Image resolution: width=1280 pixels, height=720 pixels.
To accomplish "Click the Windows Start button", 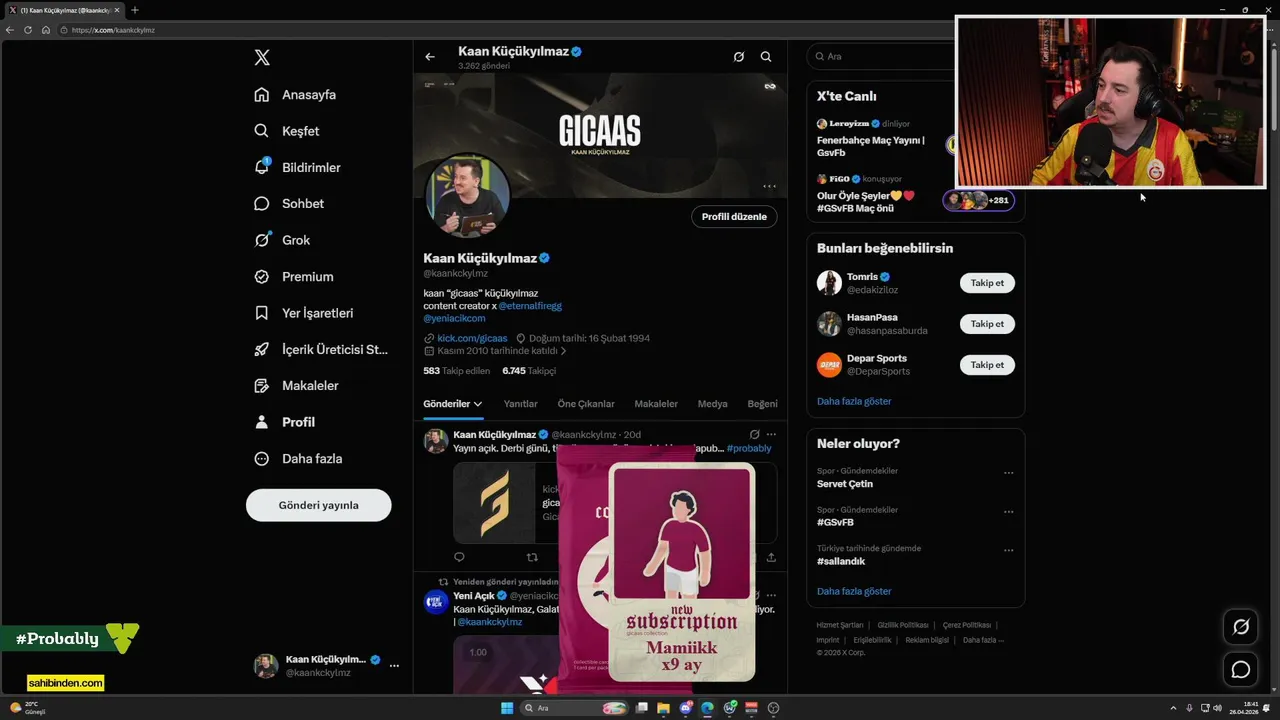I will point(507,708).
